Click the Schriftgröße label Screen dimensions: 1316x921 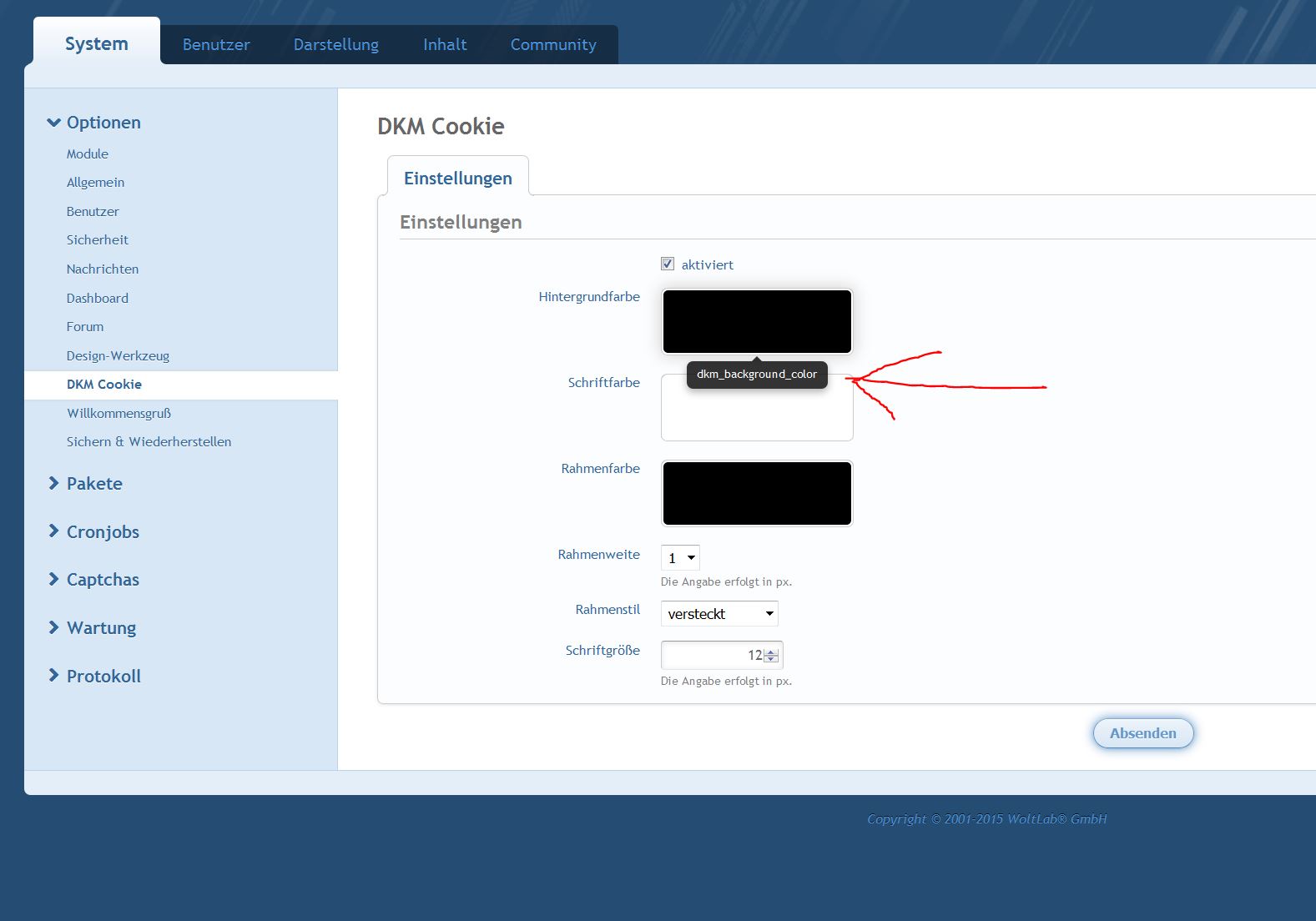tap(603, 651)
